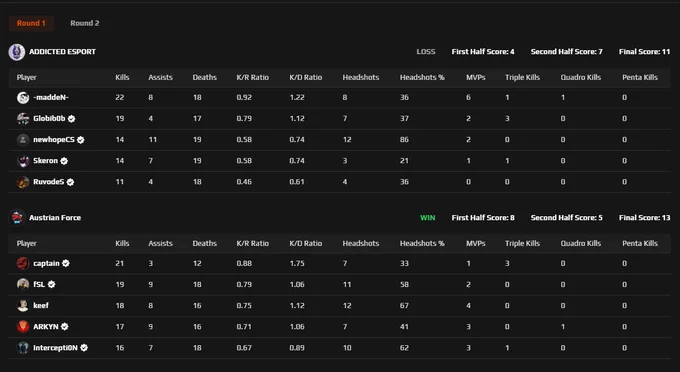The image size is (680, 372).
Task: Click verified badge next to ARKYN
Action: coord(65,326)
